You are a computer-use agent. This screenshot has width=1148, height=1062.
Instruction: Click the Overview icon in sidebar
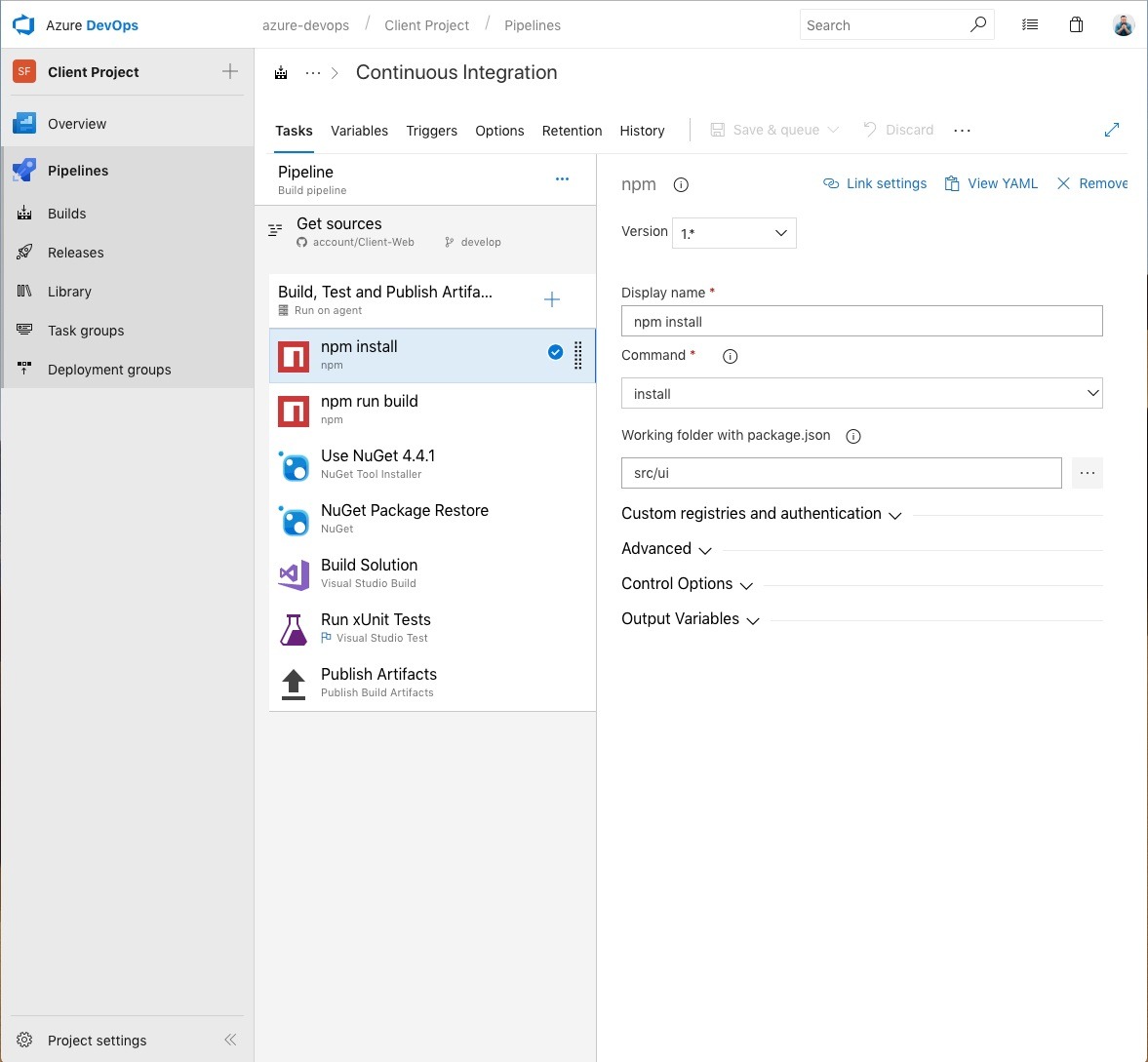pos(24,124)
